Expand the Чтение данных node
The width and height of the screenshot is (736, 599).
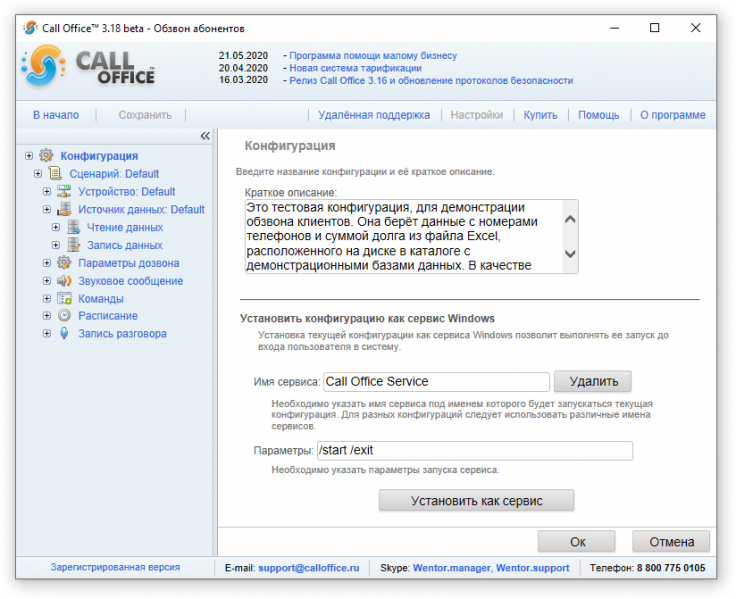[x=56, y=227]
